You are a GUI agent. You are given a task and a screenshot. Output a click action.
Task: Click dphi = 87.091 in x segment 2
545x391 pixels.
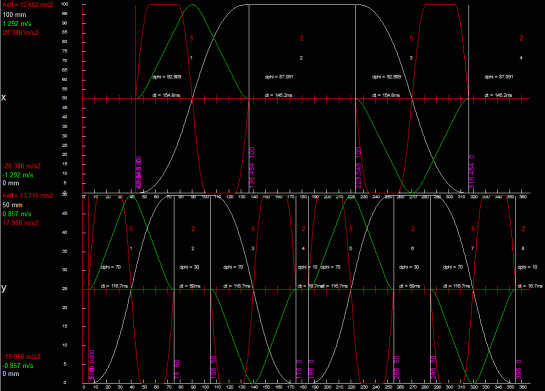click(x=279, y=77)
